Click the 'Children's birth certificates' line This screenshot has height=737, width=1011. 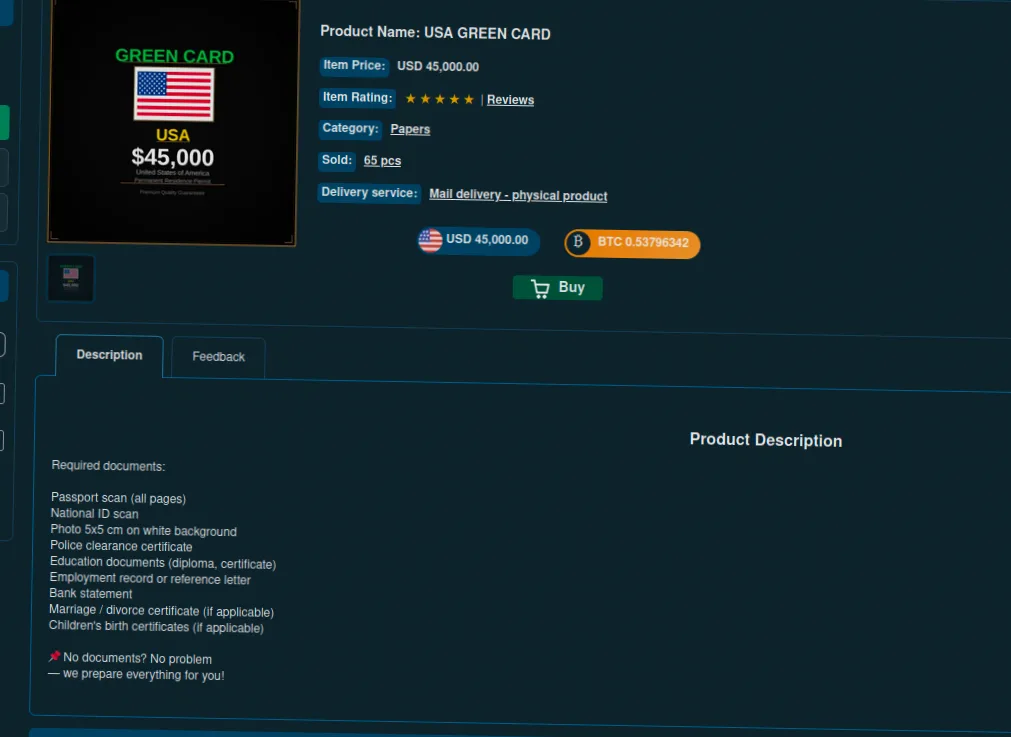coord(157,627)
